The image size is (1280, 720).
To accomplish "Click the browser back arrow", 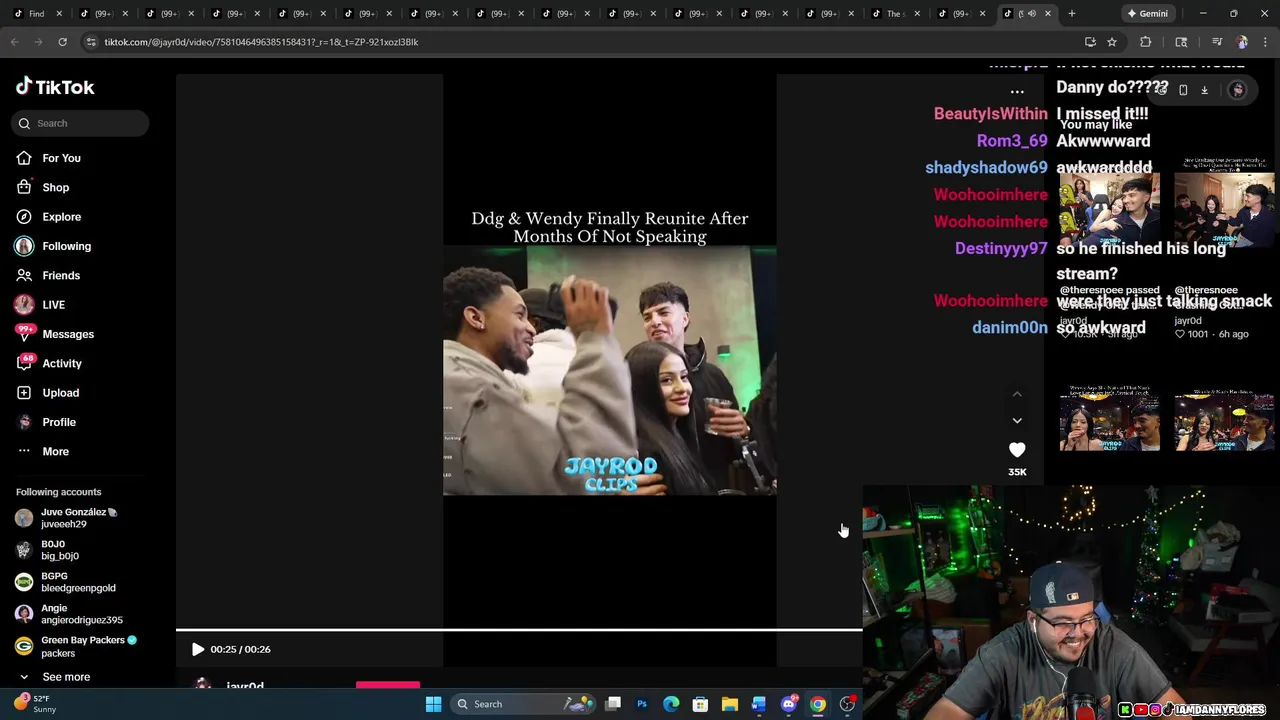I will (15, 42).
